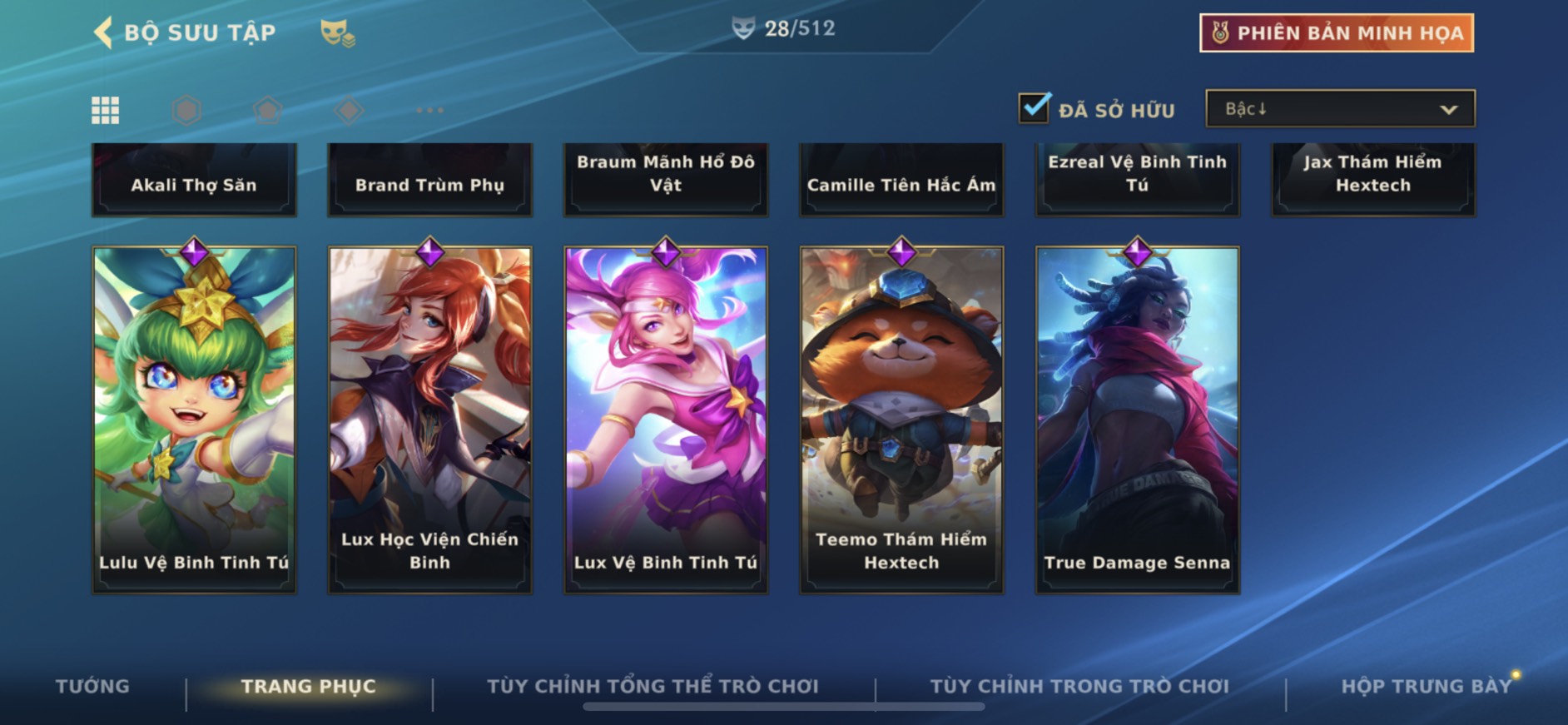Filter skins by the diamond rarity icon
The image size is (1568, 725).
(x=349, y=110)
